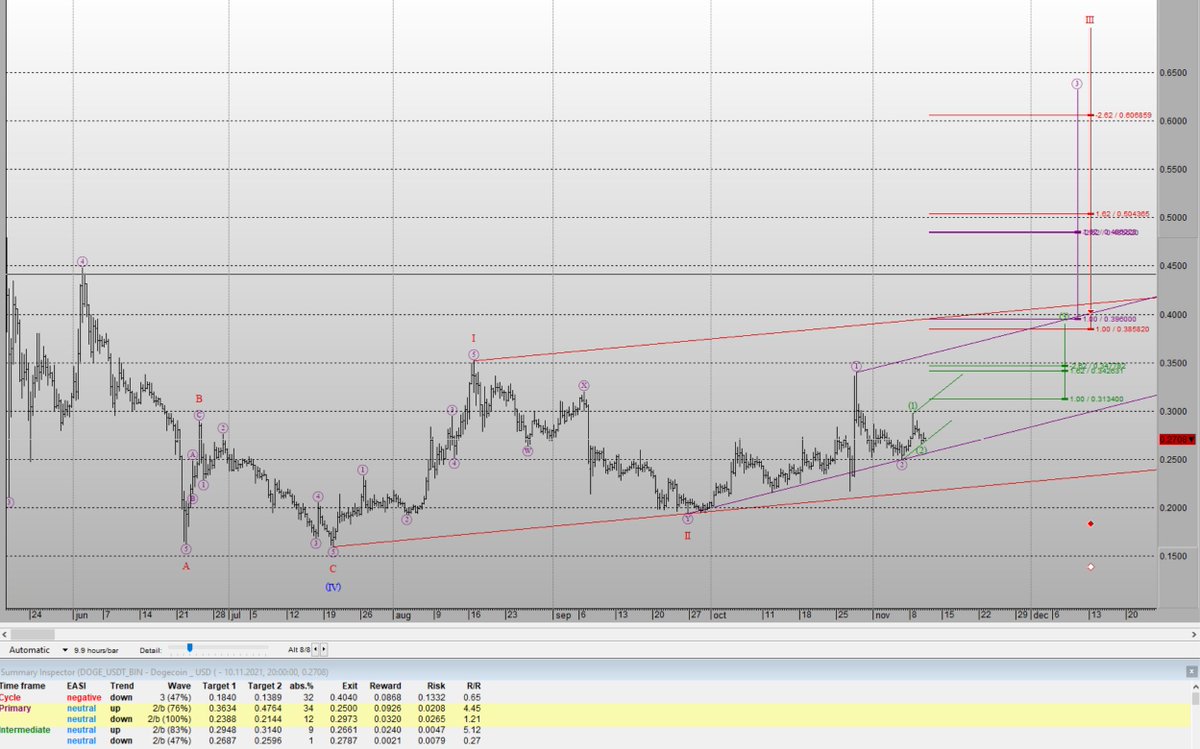Select the 'Cycle' time frame row label

point(11,697)
